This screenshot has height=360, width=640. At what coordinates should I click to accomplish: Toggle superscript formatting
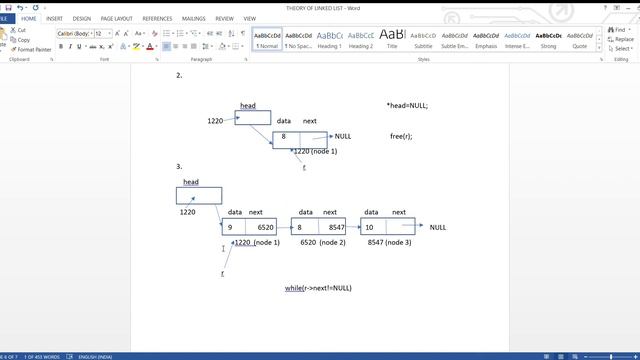tap(111, 47)
